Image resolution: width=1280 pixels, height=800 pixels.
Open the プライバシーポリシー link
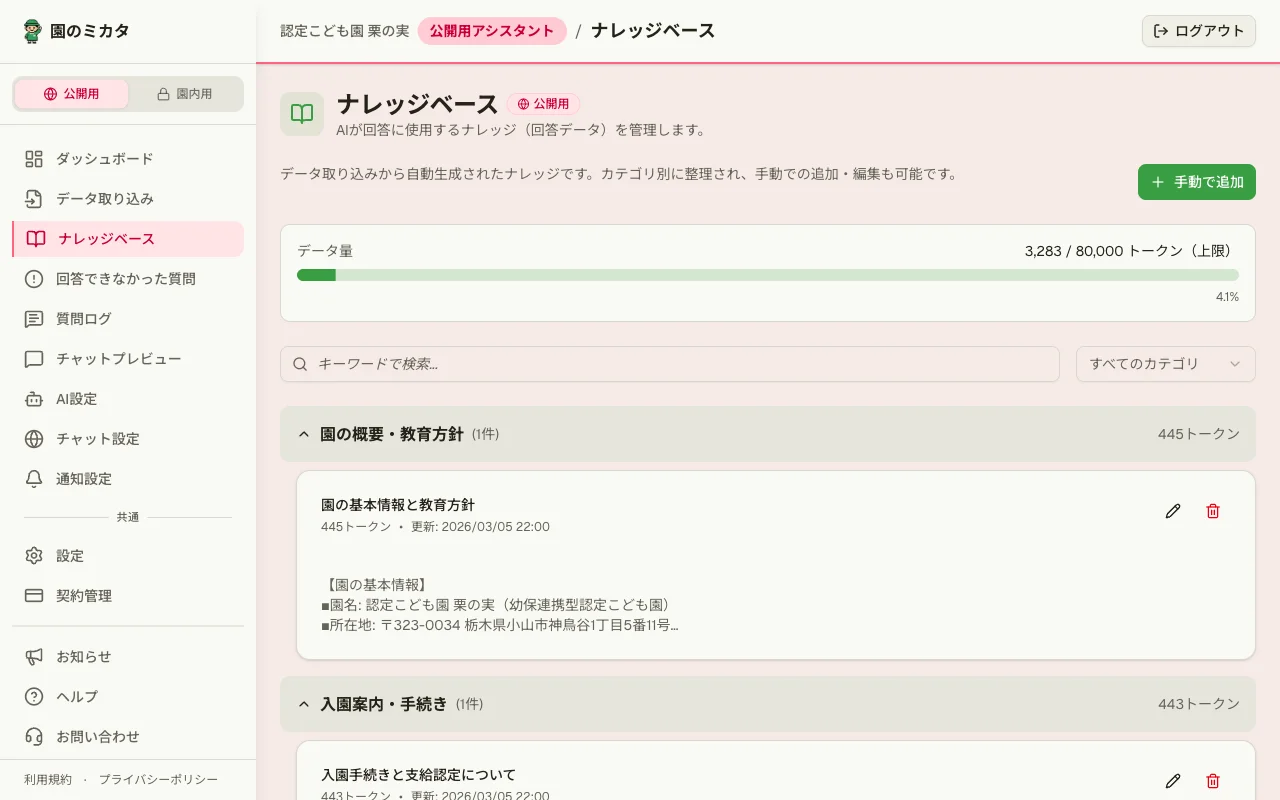pos(159,779)
